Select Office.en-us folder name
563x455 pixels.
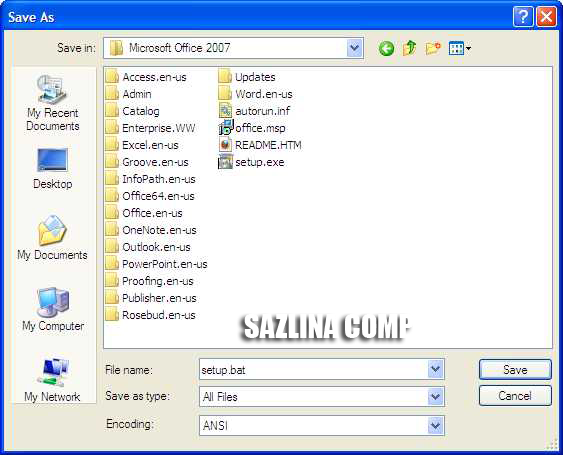(x=152, y=213)
